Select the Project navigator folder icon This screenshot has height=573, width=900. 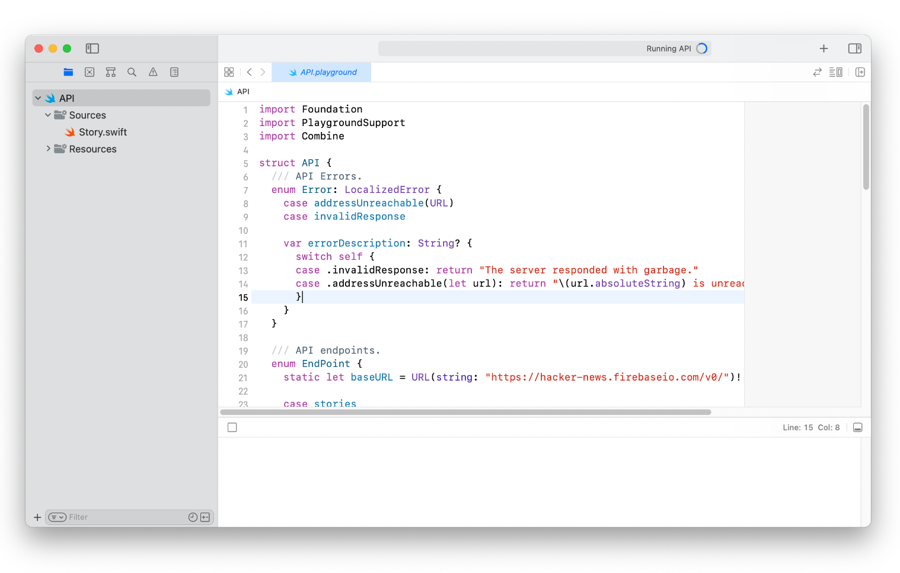click(x=68, y=72)
